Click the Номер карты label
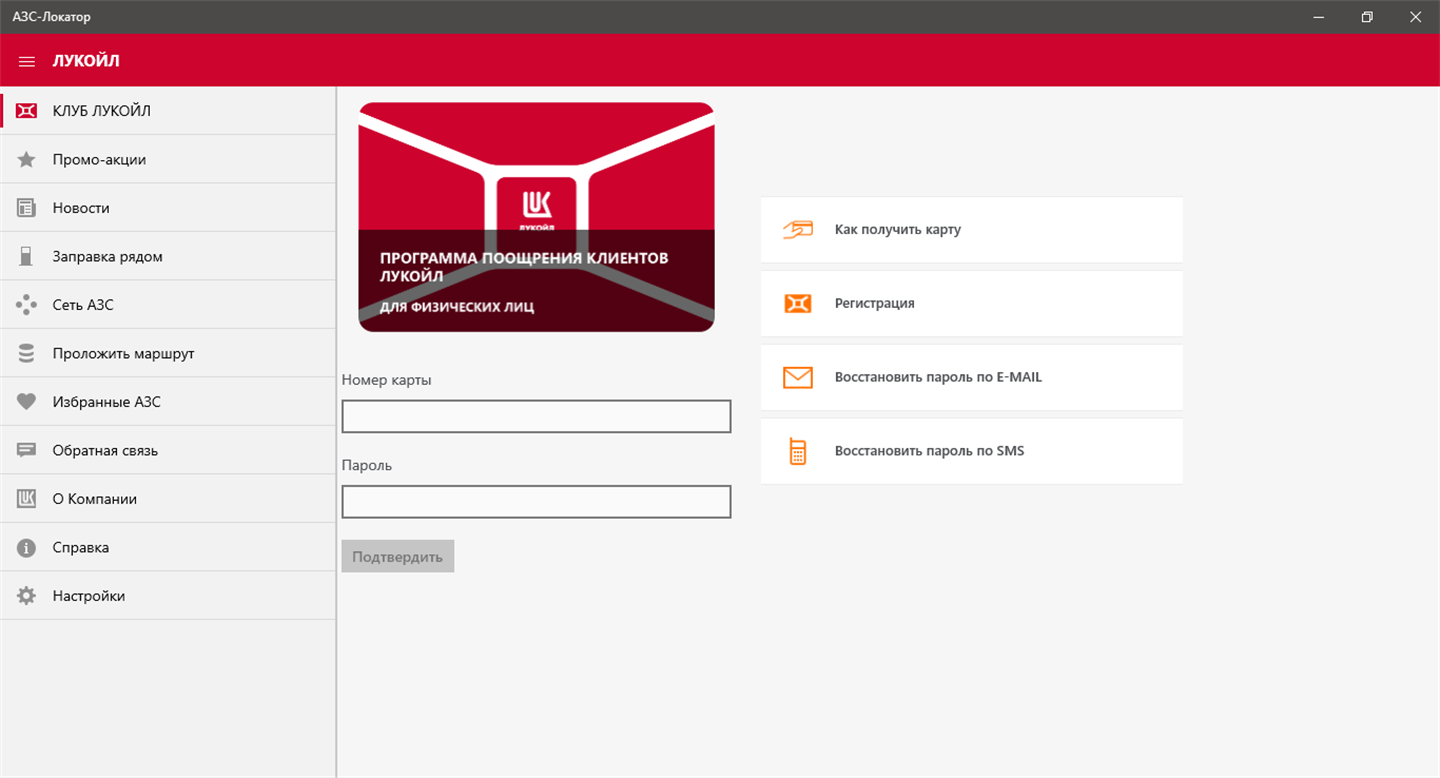Screen dimensions: 1440x778 (387, 380)
